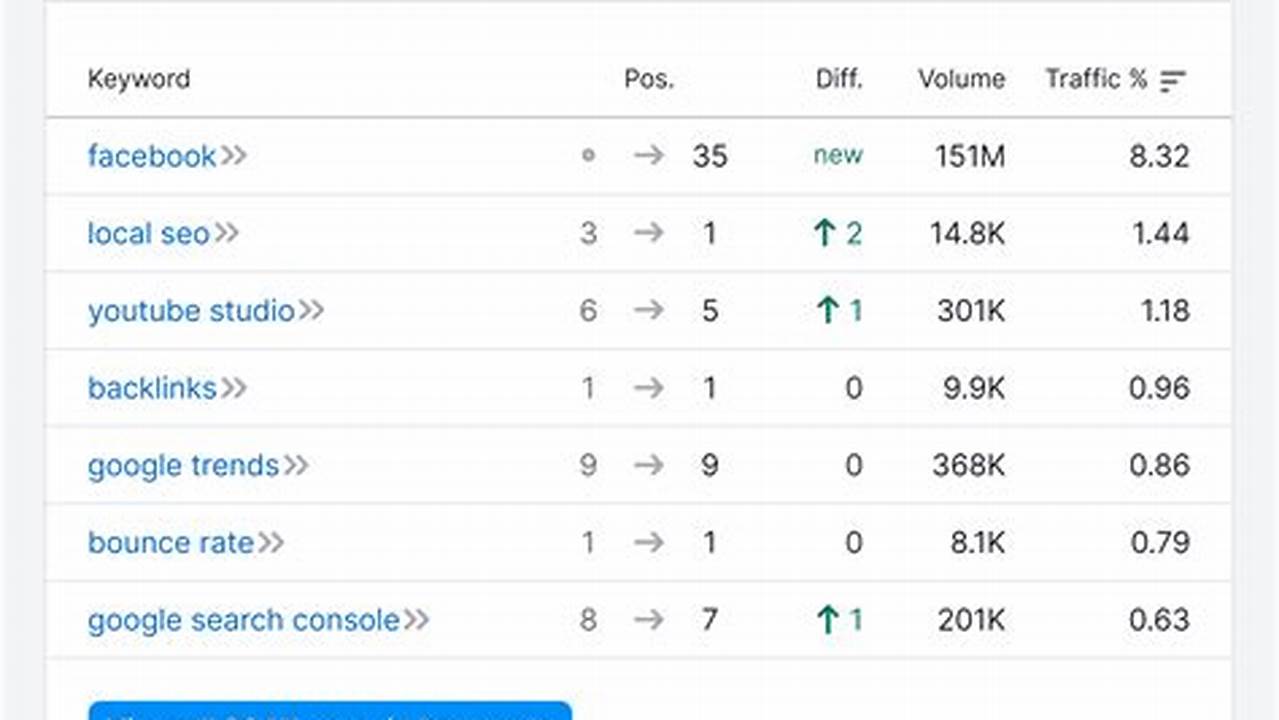
Task: Click the 'new' label in facebook row
Action: tap(838, 156)
